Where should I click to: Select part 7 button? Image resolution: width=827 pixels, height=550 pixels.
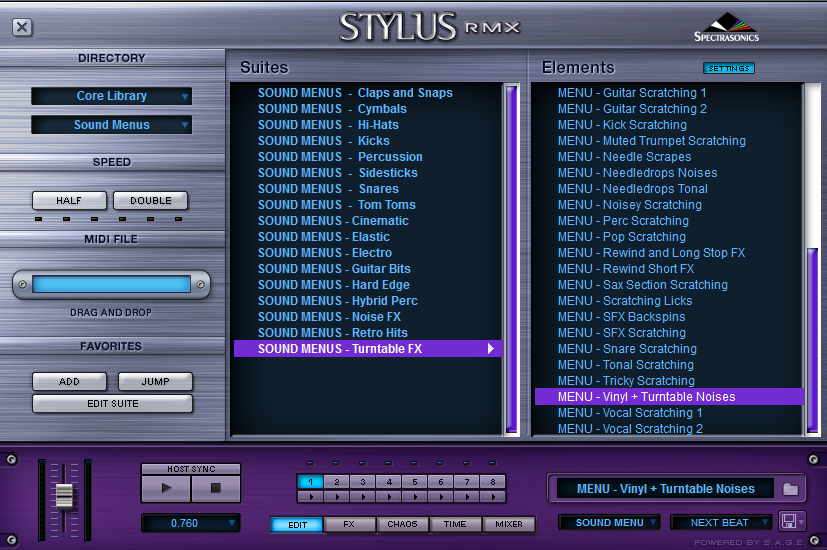[x=467, y=482]
